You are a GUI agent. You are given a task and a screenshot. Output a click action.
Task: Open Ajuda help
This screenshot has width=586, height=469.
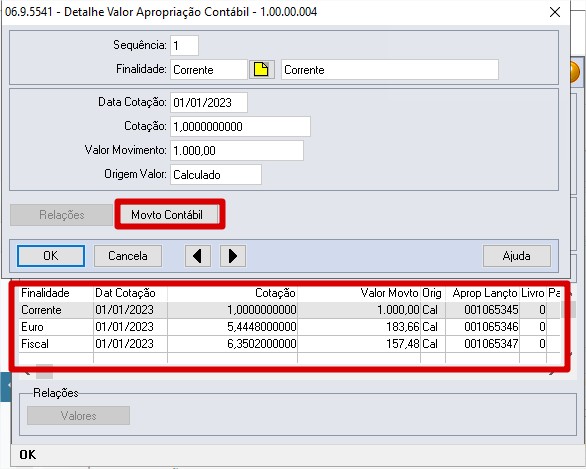516,256
